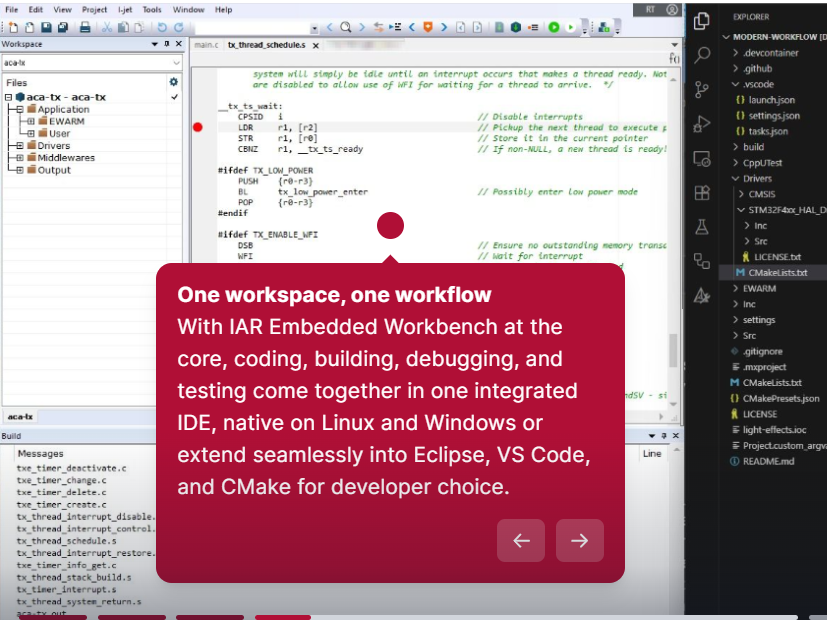Open the I-jet menu
The width and height of the screenshot is (827, 620).
pos(125,9)
